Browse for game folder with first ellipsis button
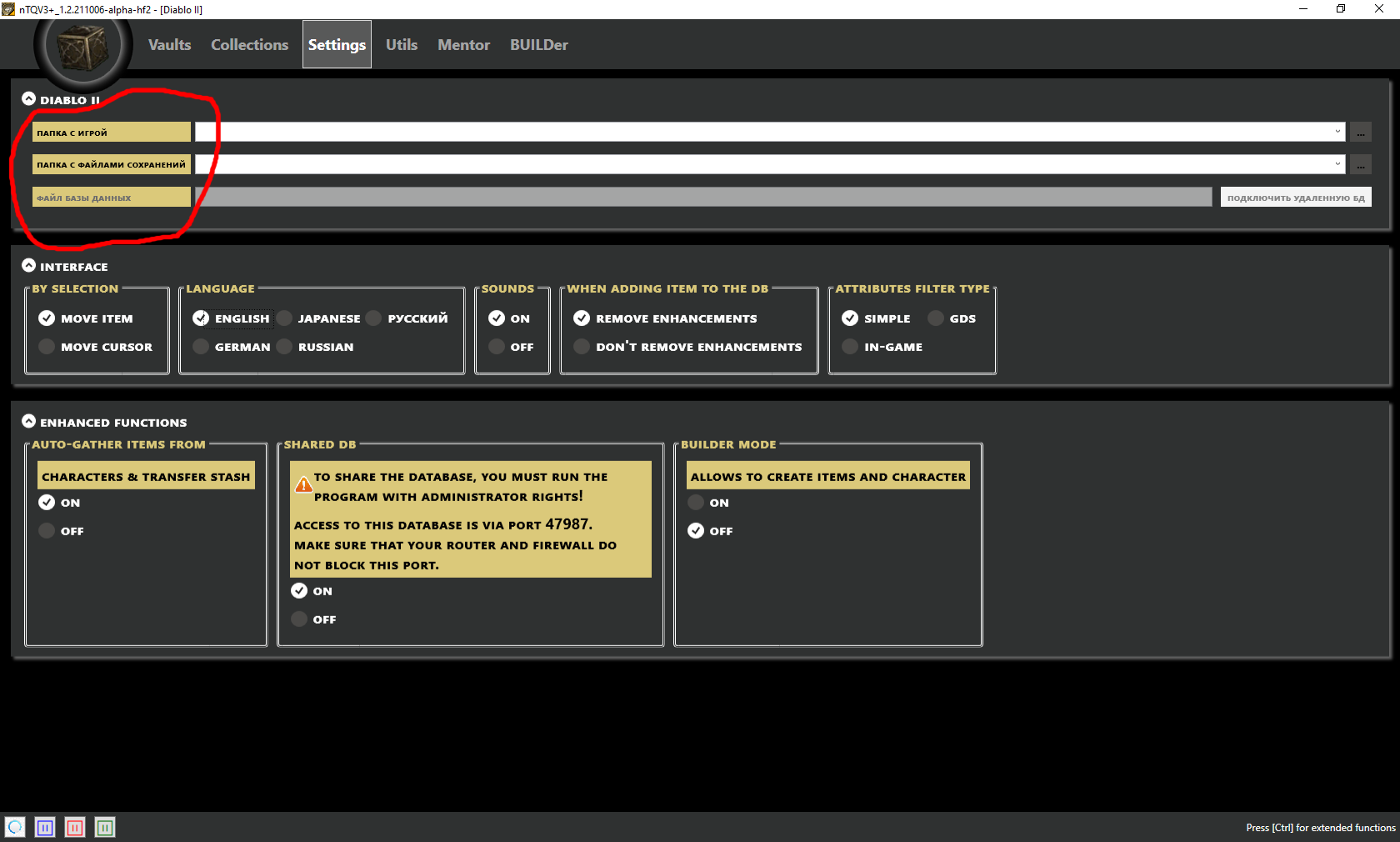Viewport: 1400px width, 842px height. coord(1361,133)
